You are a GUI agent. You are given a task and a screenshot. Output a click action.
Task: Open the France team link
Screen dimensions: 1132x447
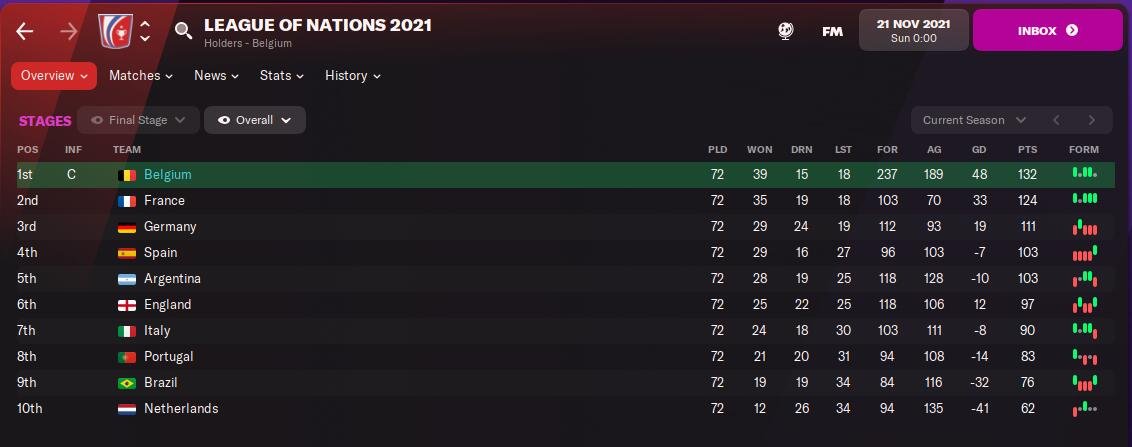pyautogui.click(x=164, y=201)
